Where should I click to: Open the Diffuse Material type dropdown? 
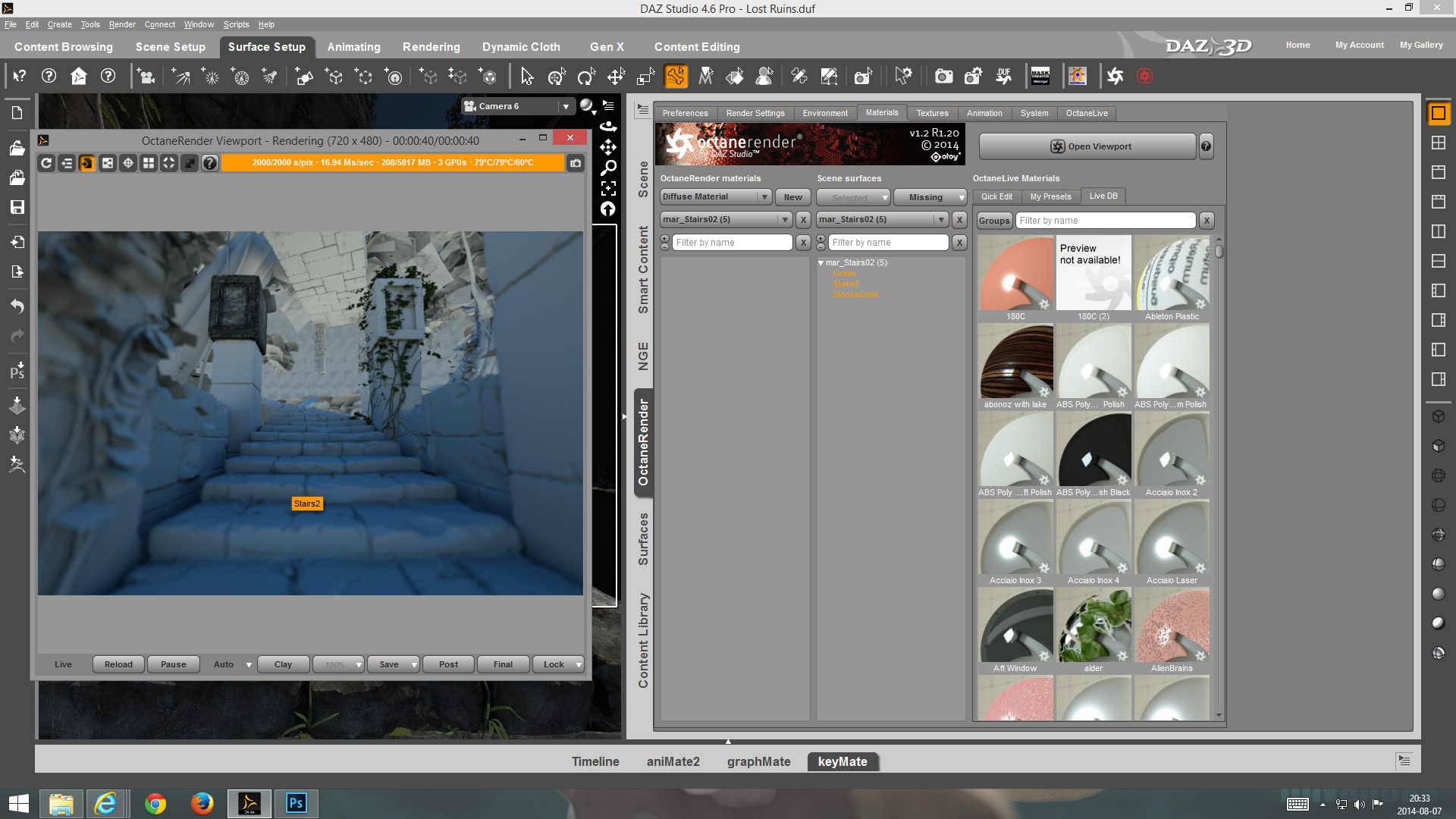715,197
